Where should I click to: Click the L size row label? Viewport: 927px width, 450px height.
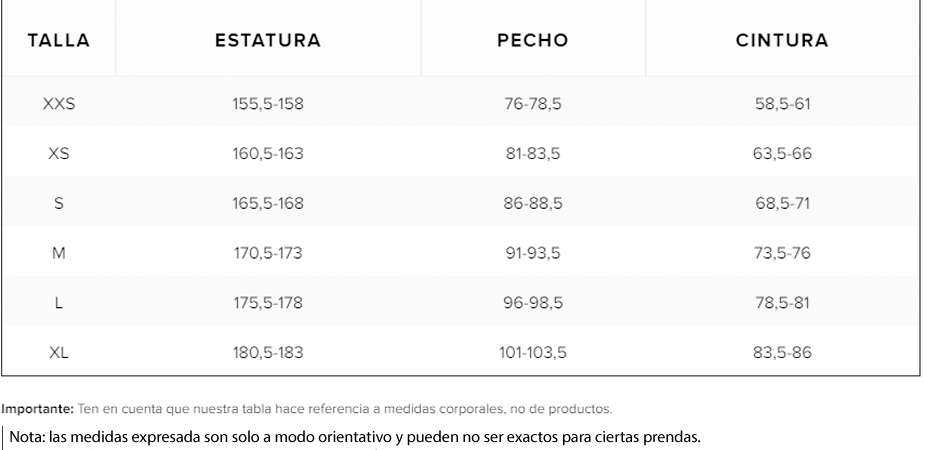59,303
